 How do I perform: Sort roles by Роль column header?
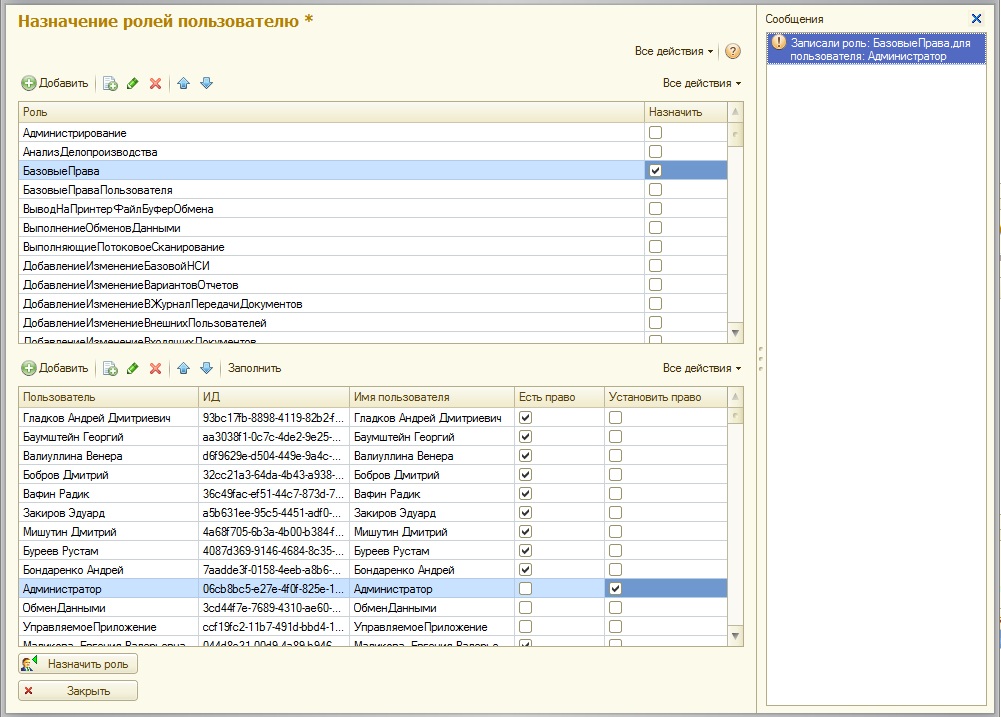click(331, 112)
